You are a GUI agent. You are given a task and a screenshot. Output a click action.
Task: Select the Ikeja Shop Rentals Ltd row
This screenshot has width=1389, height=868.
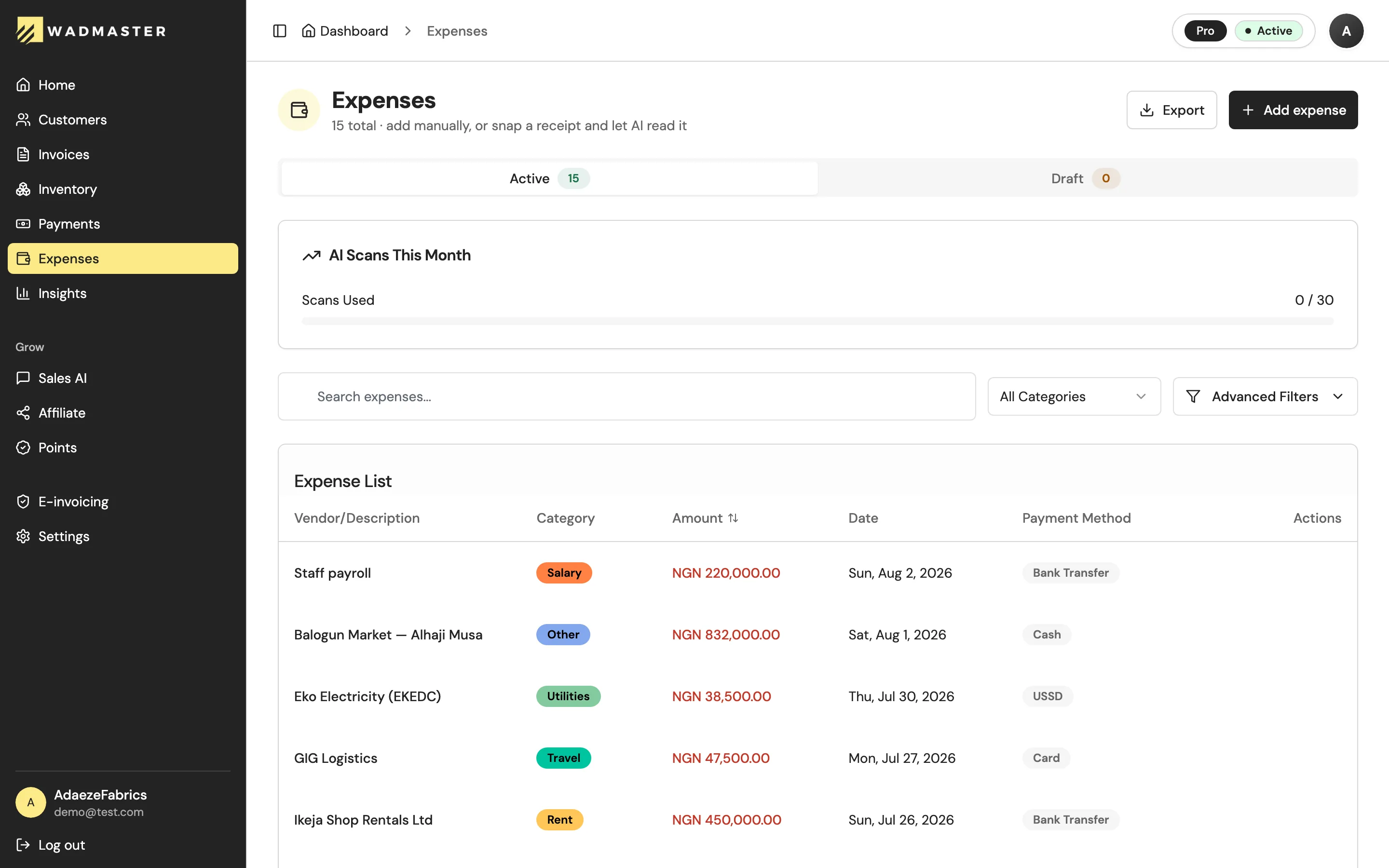[x=817, y=820]
